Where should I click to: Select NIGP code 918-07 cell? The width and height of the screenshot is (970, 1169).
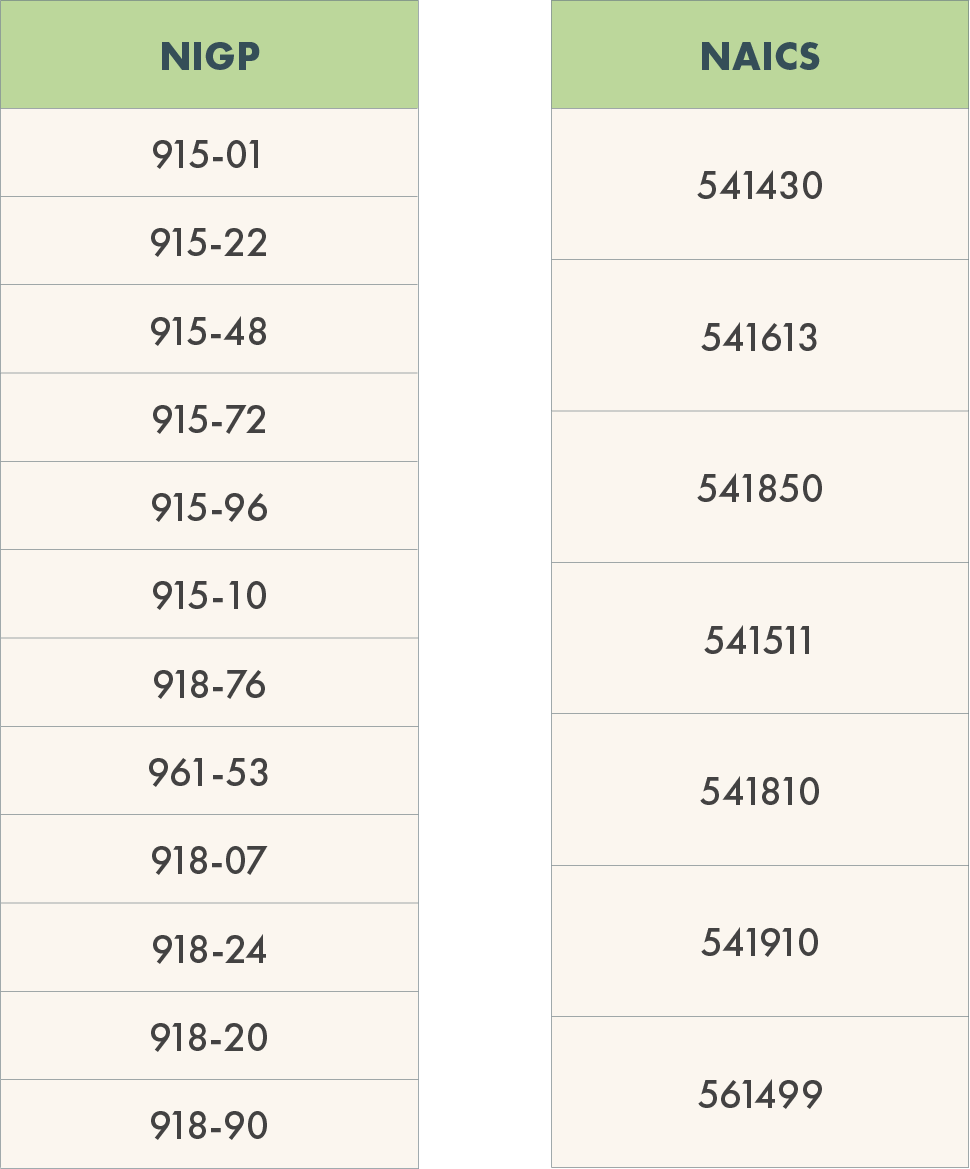[210, 859]
